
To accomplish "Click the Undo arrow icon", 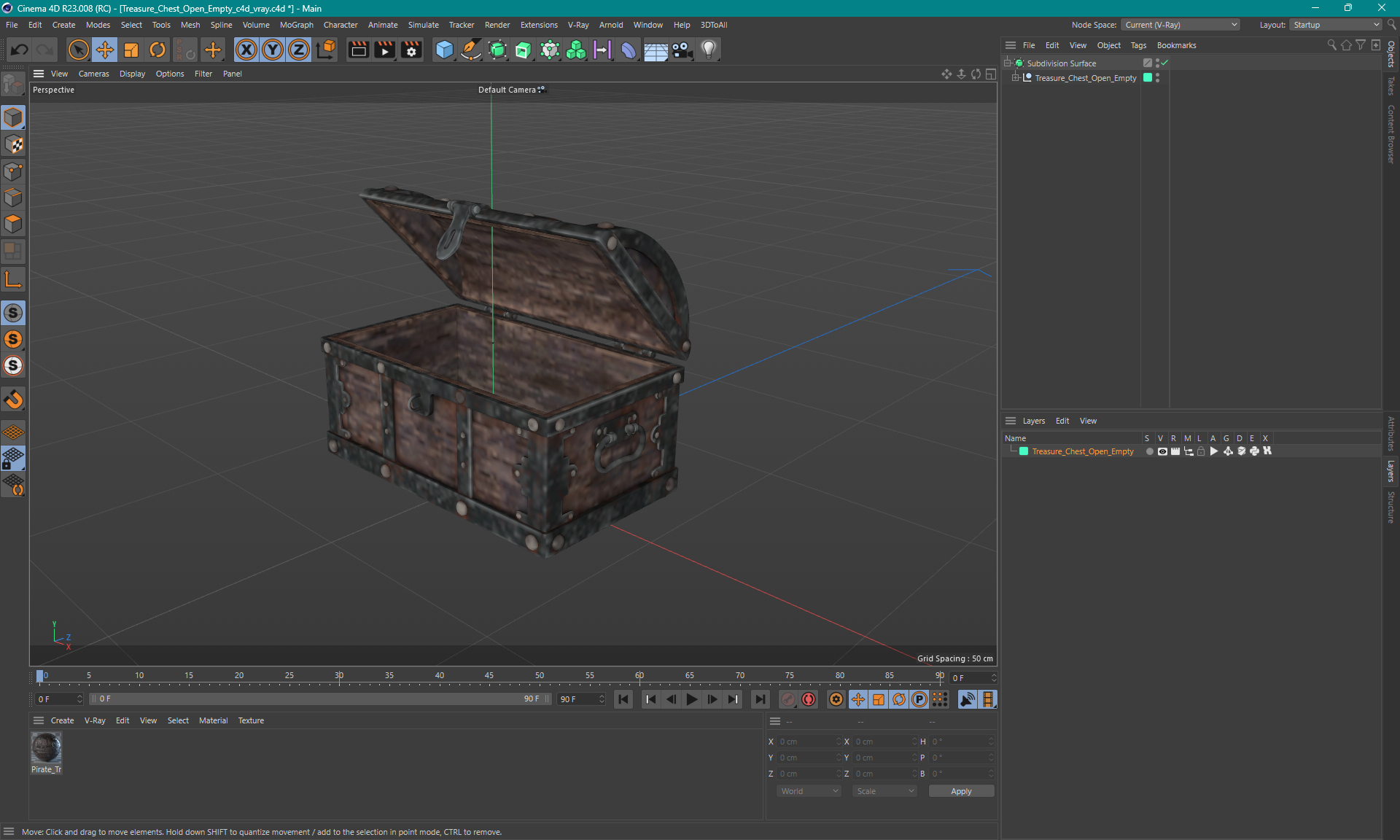I will click(20, 50).
